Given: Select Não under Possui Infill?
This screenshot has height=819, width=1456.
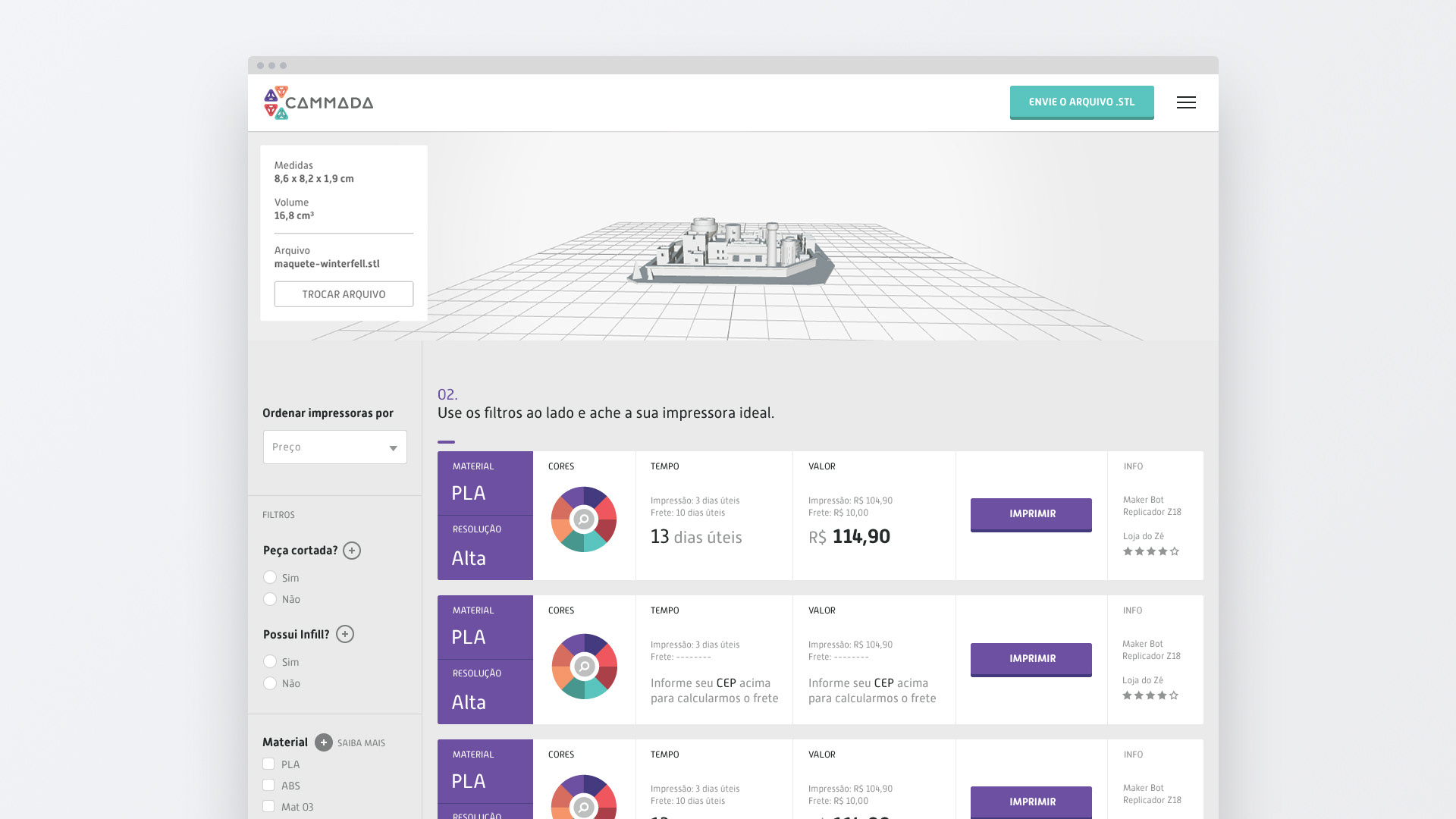Looking at the screenshot, I should (270, 683).
